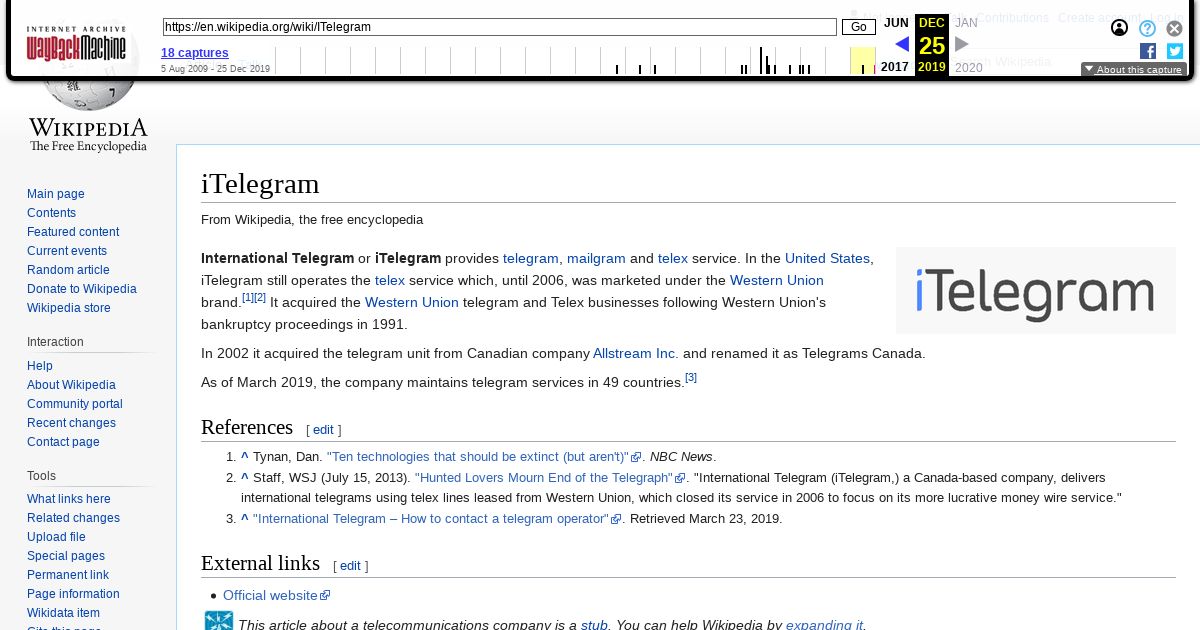The width and height of the screenshot is (1200, 630).
Task: Select JUN previous month capture
Action: coord(896,23)
